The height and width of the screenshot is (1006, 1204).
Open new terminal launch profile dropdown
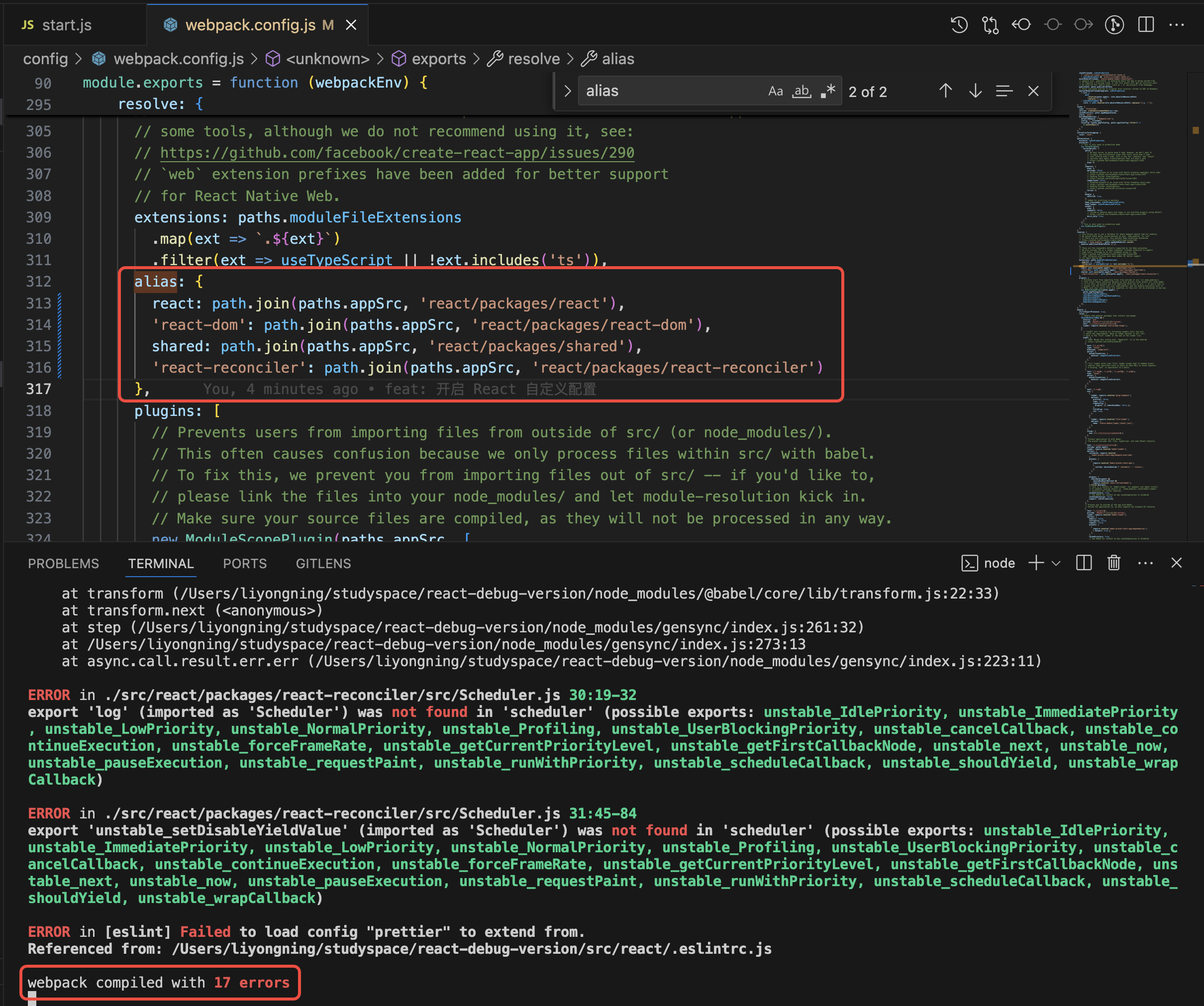click(x=1056, y=563)
